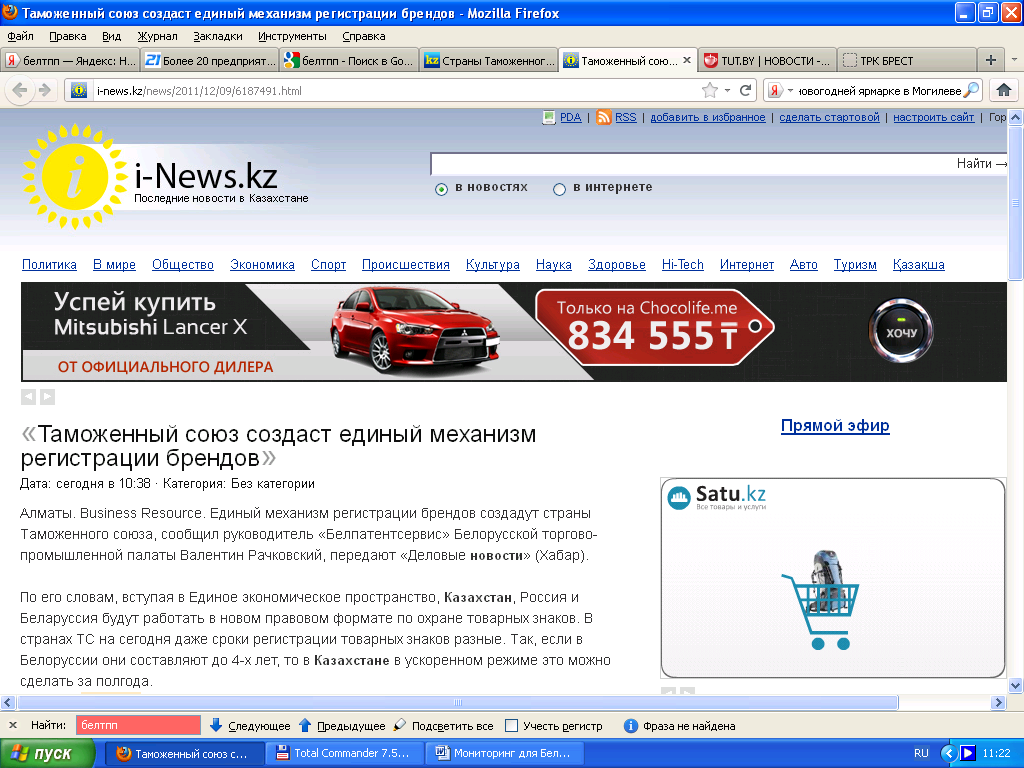Click the Yandex search engine icon

pyautogui.click(x=775, y=90)
